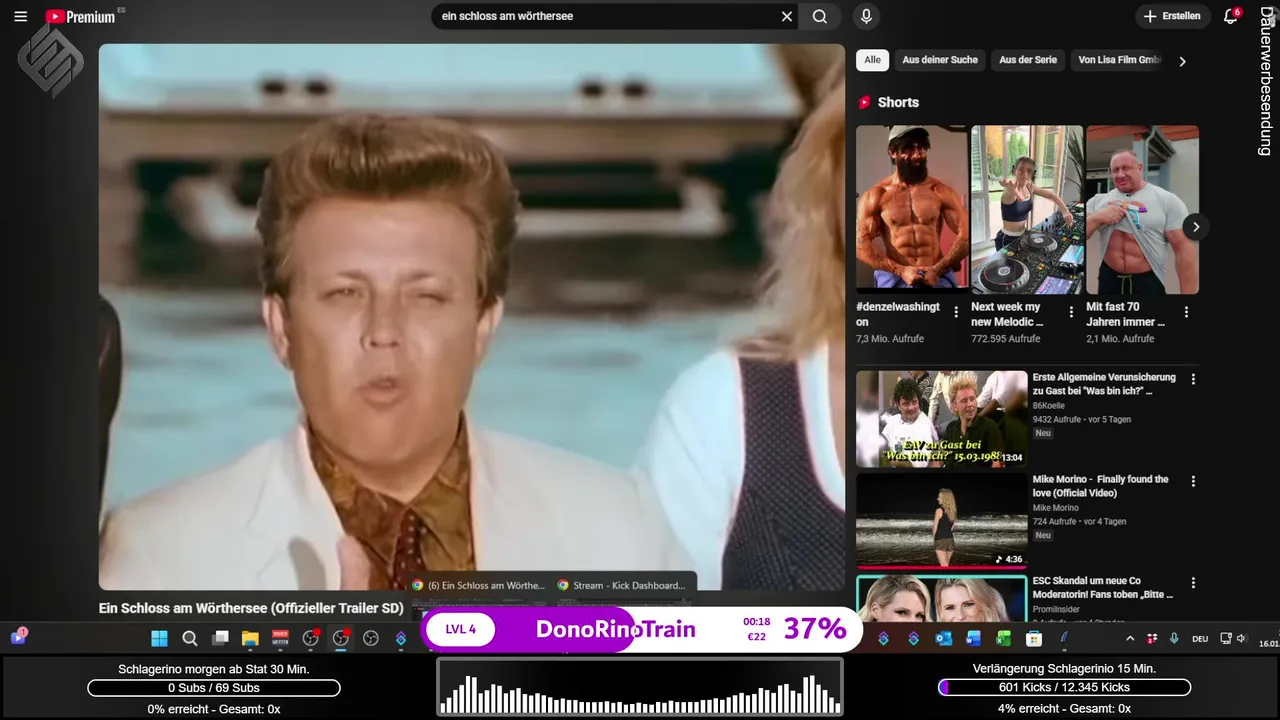Image resolution: width=1280 pixels, height=720 pixels.
Task: Open Voicemeeter from the taskbar
Action: pyautogui.click(x=280, y=638)
